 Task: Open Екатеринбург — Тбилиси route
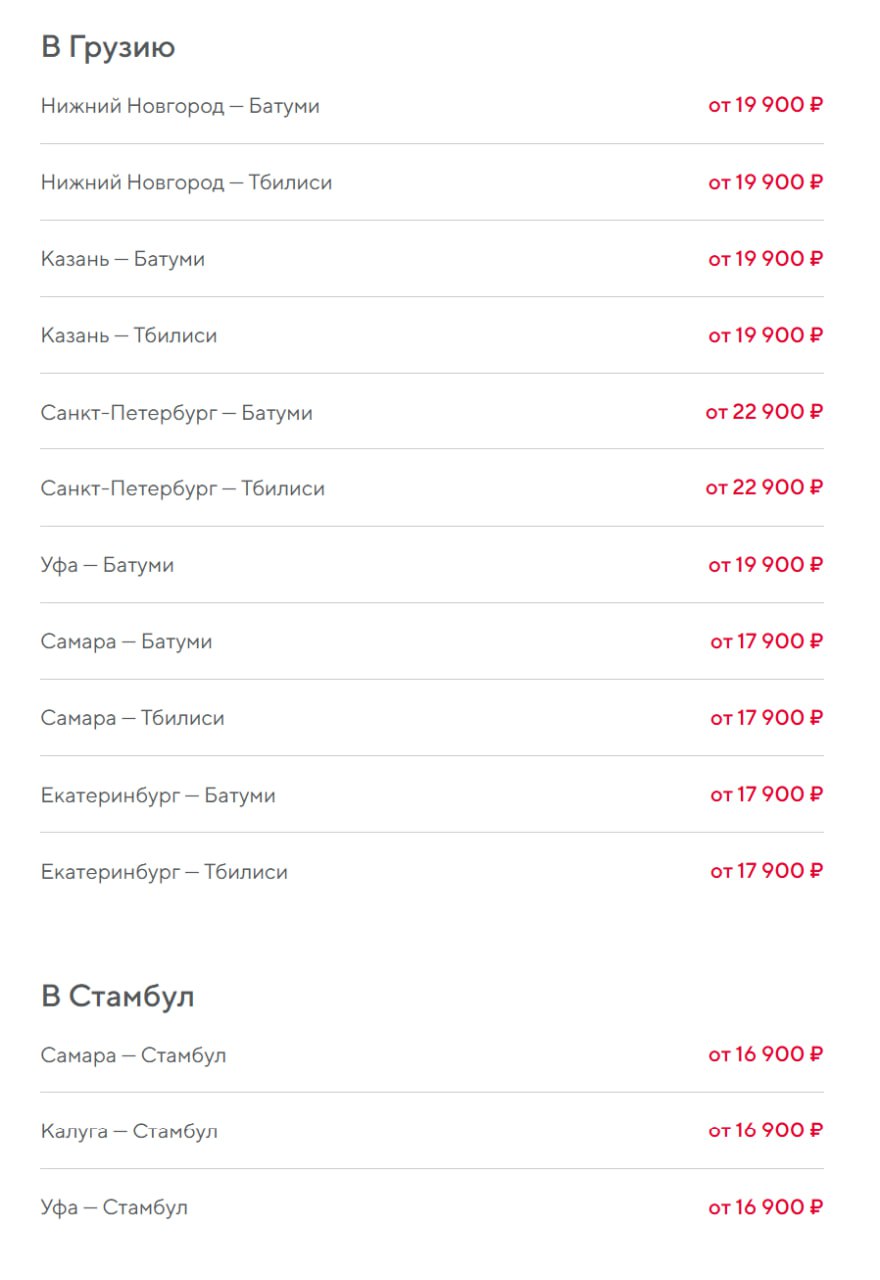(x=164, y=872)
